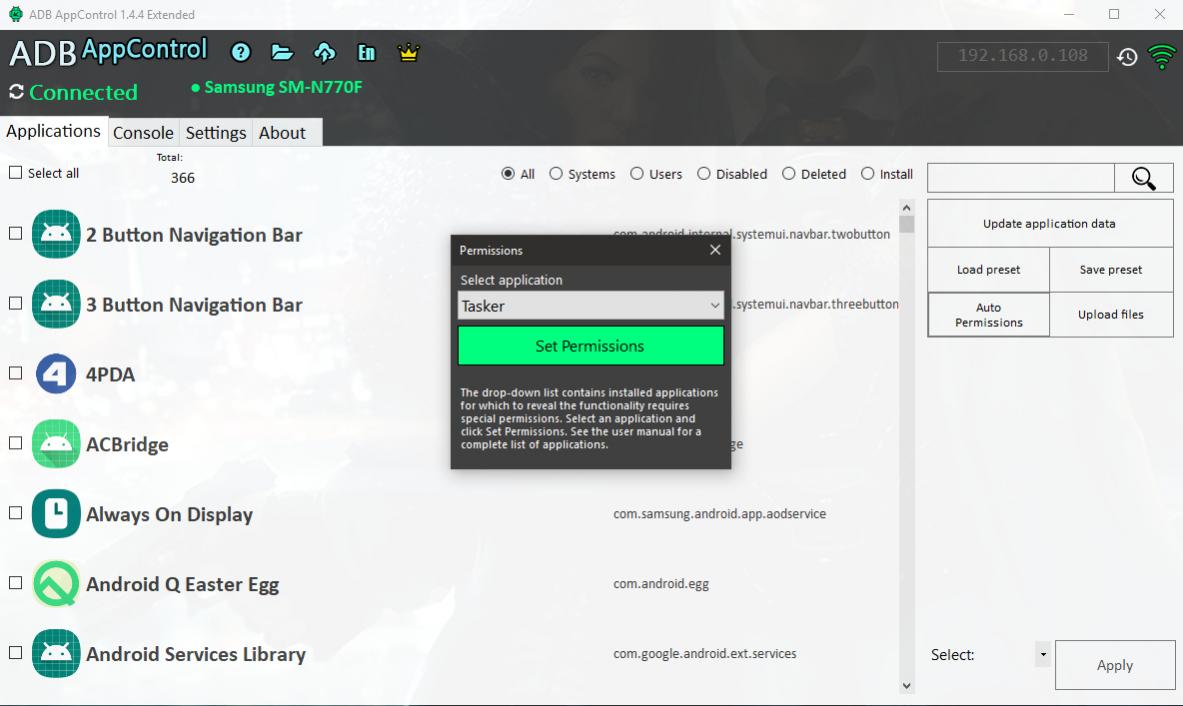Click the help question mark icon
Screen dimensions: 1183x706
click(x=240, y=53)
